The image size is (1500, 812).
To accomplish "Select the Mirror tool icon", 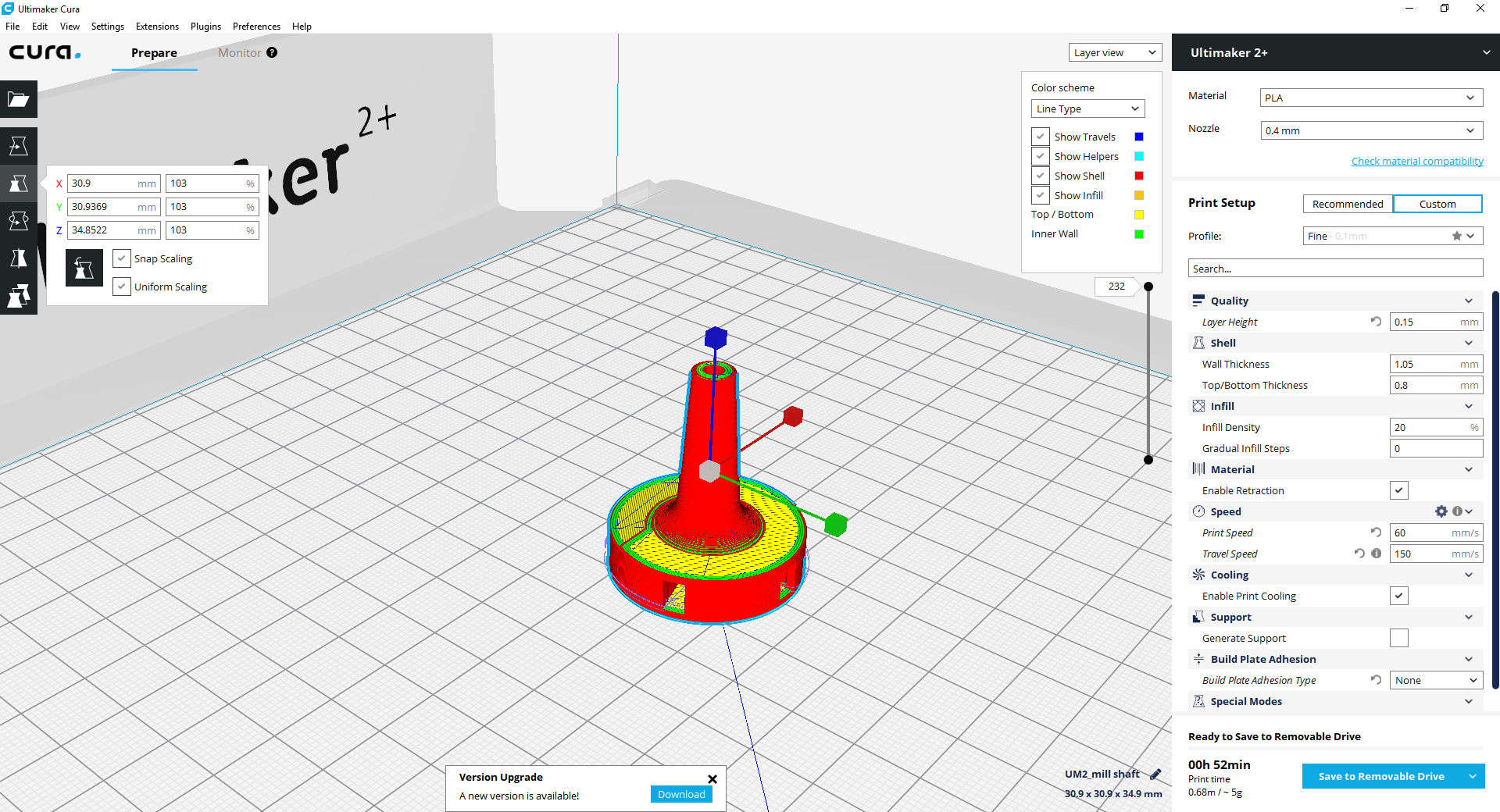I will pos(19,258).
